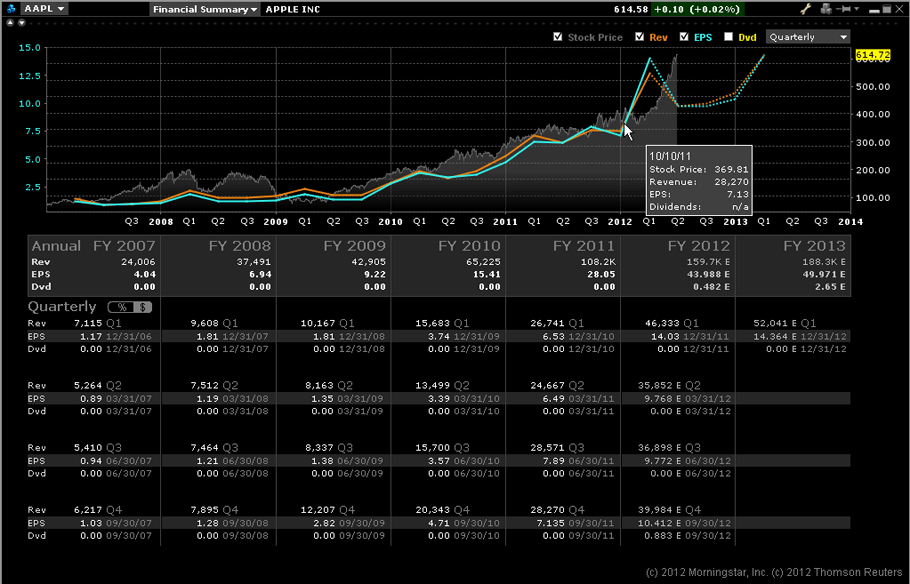Click the 159.7K E revenue estimate

(708, 262)
